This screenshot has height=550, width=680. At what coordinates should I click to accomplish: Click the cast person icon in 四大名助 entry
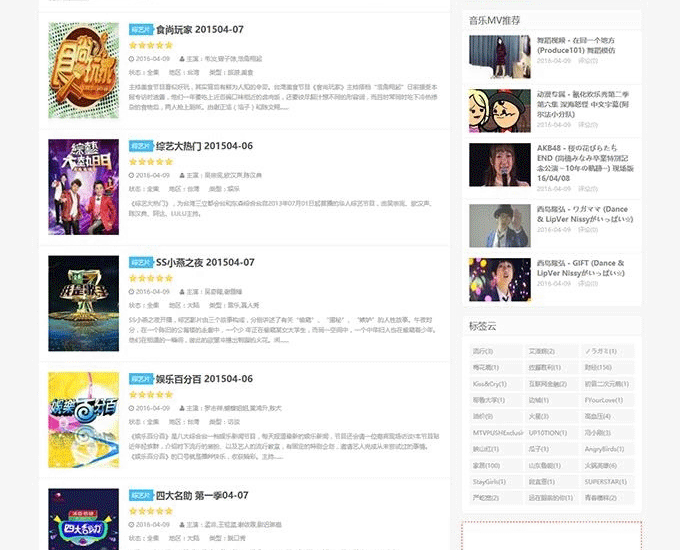(182, 524)
